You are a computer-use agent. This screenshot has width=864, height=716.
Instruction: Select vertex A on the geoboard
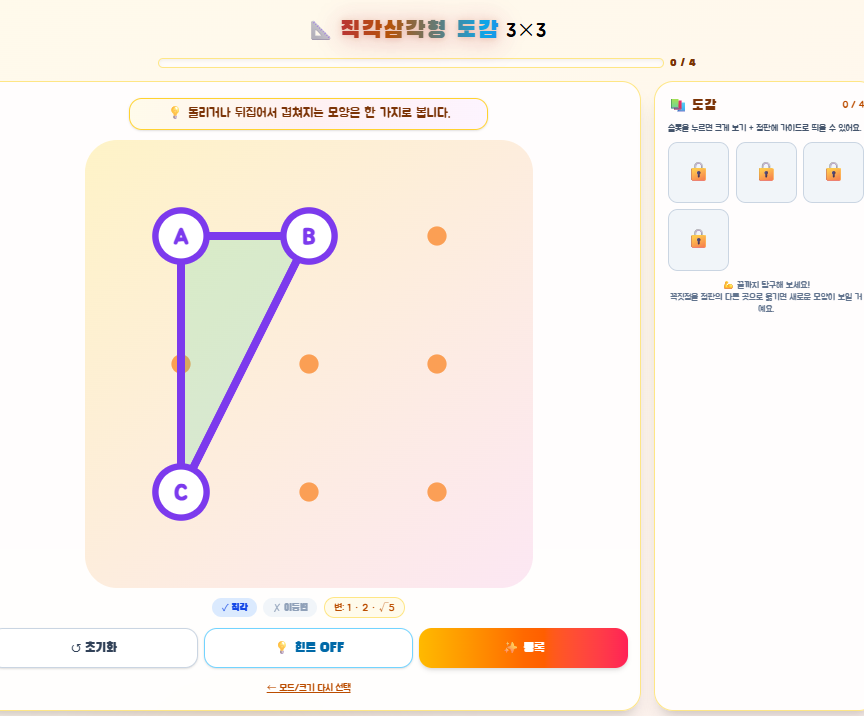(x=181, y=236)
